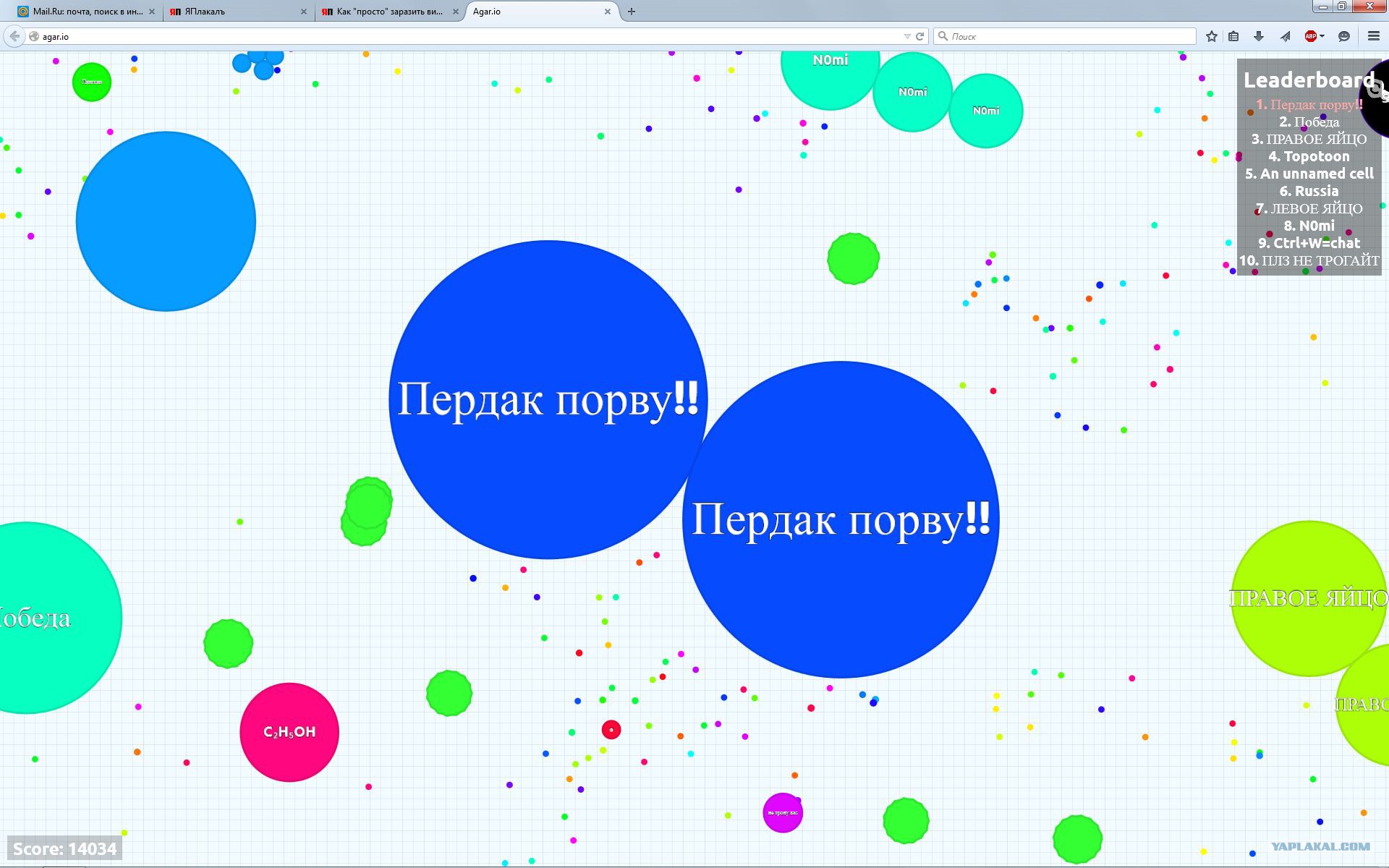Click the paper plane send icon
1389x868 pixels.
click(x=1285, y=36)
